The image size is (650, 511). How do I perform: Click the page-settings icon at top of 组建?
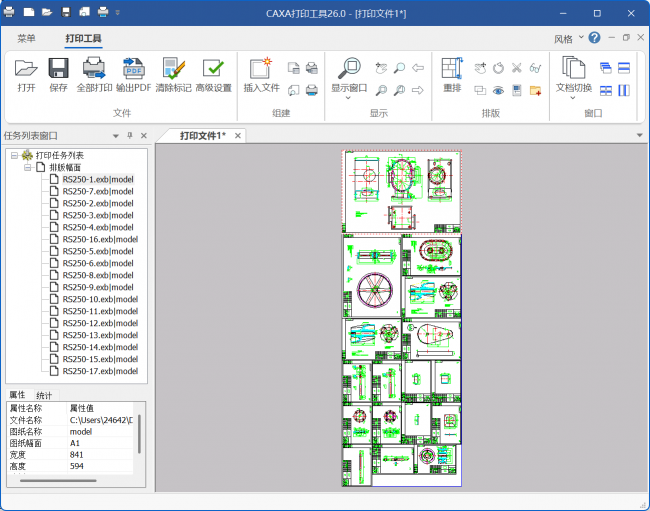[293, 68]
